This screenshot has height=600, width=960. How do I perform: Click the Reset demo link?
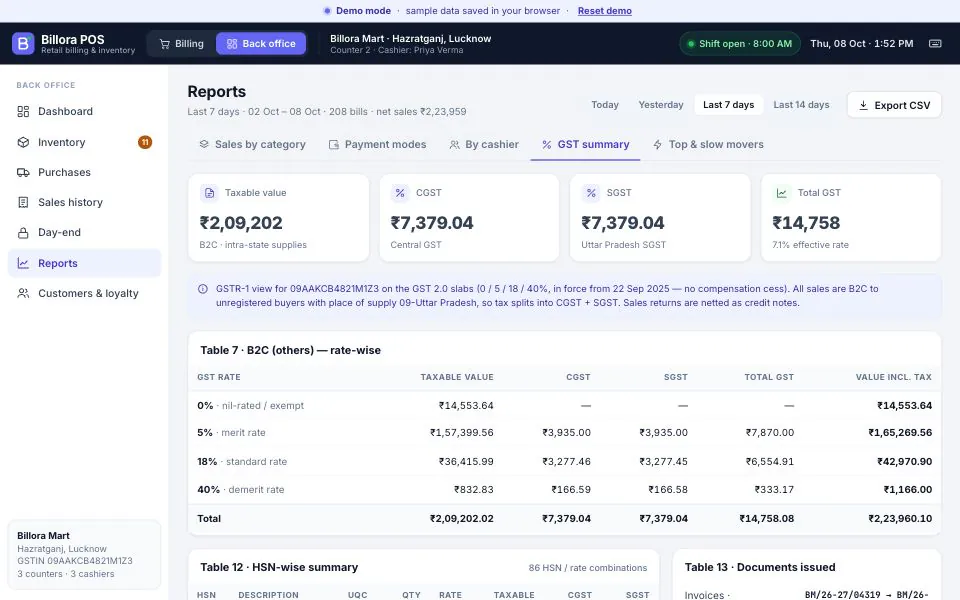click(604, 11)
